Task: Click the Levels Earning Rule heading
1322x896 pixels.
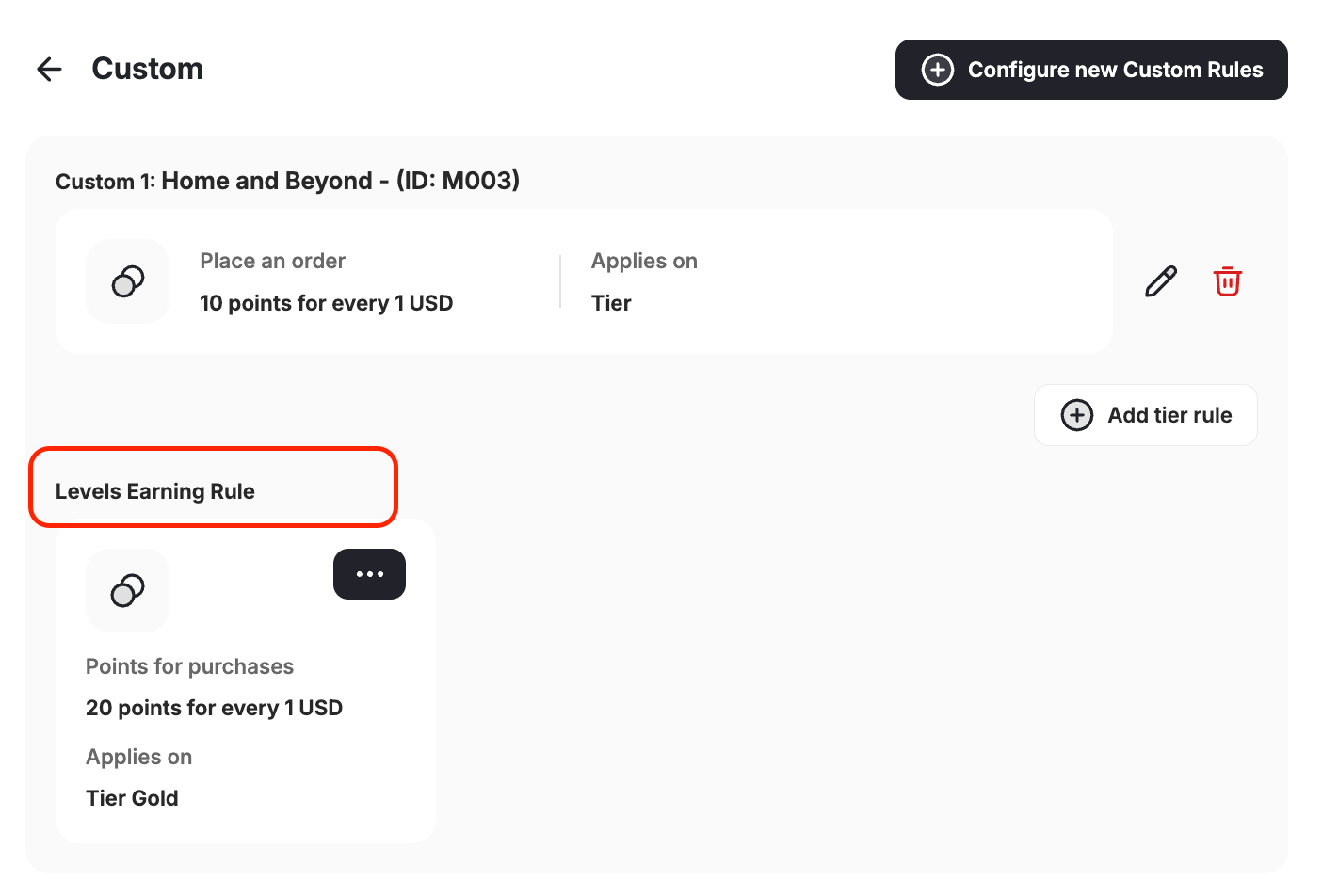Action: click(155, 491)
